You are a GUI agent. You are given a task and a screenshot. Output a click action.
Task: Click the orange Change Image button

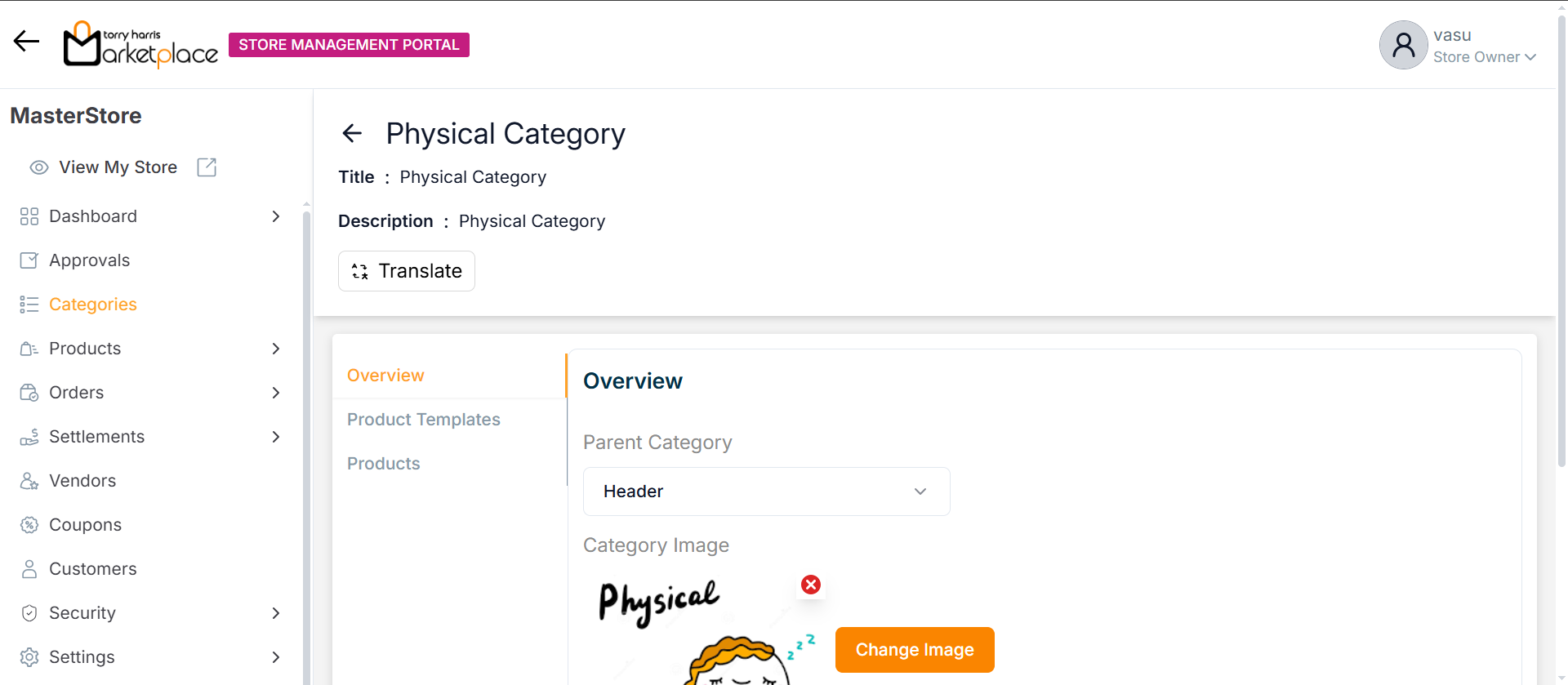pos(914,650)
